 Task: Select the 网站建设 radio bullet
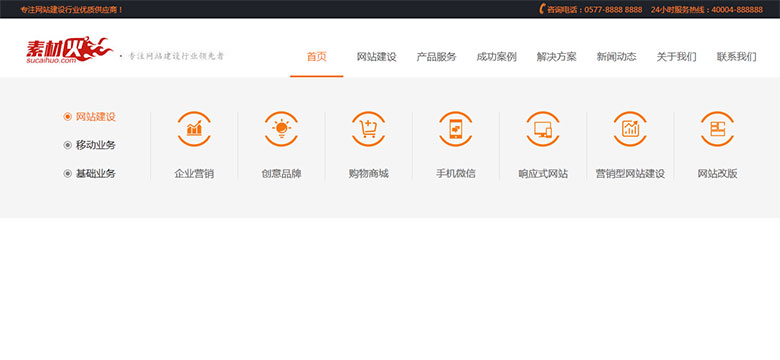[68, 117]
